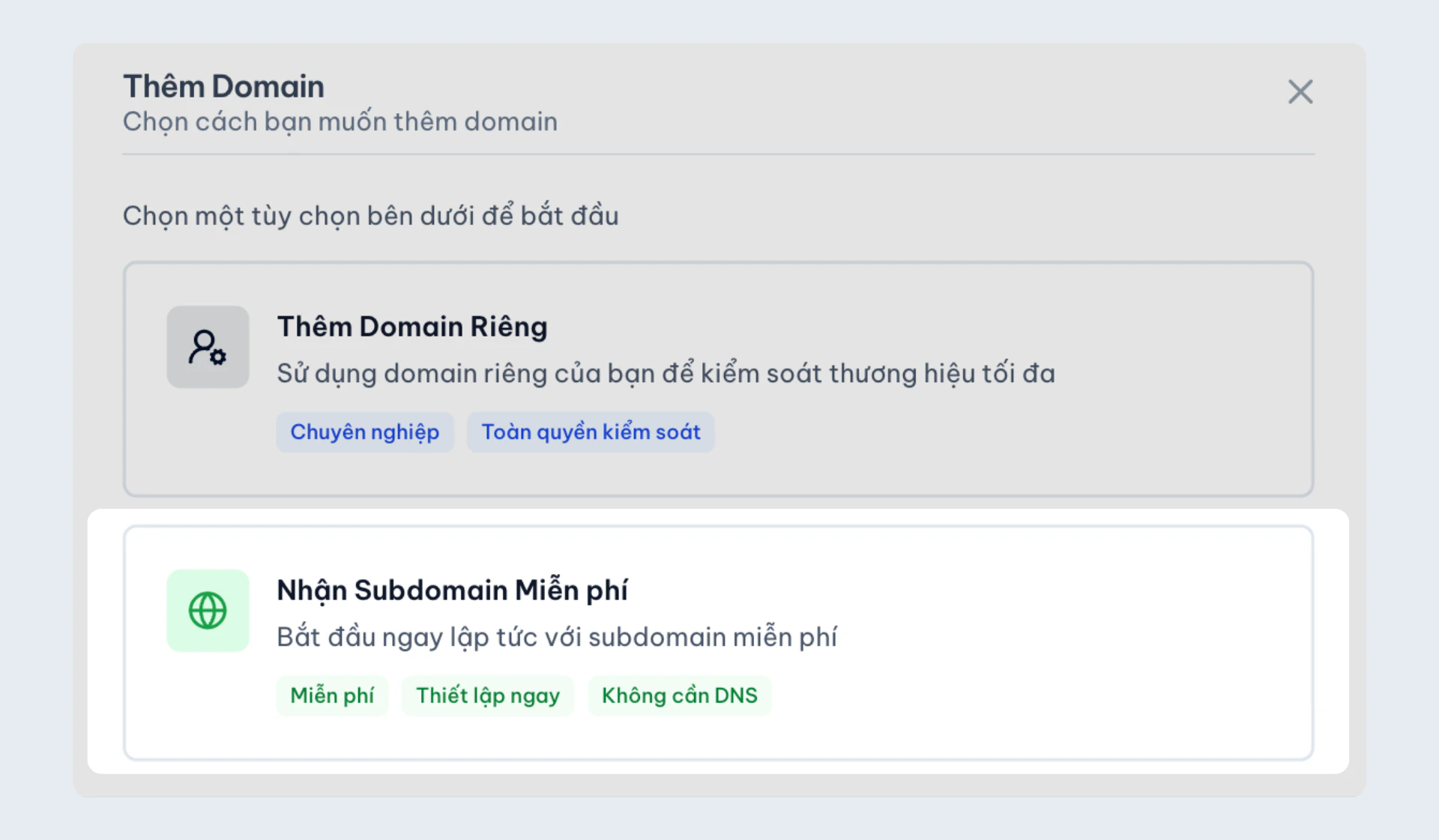
Task: Click the Chuyên nghiệp tag
Action: [365, 432]
